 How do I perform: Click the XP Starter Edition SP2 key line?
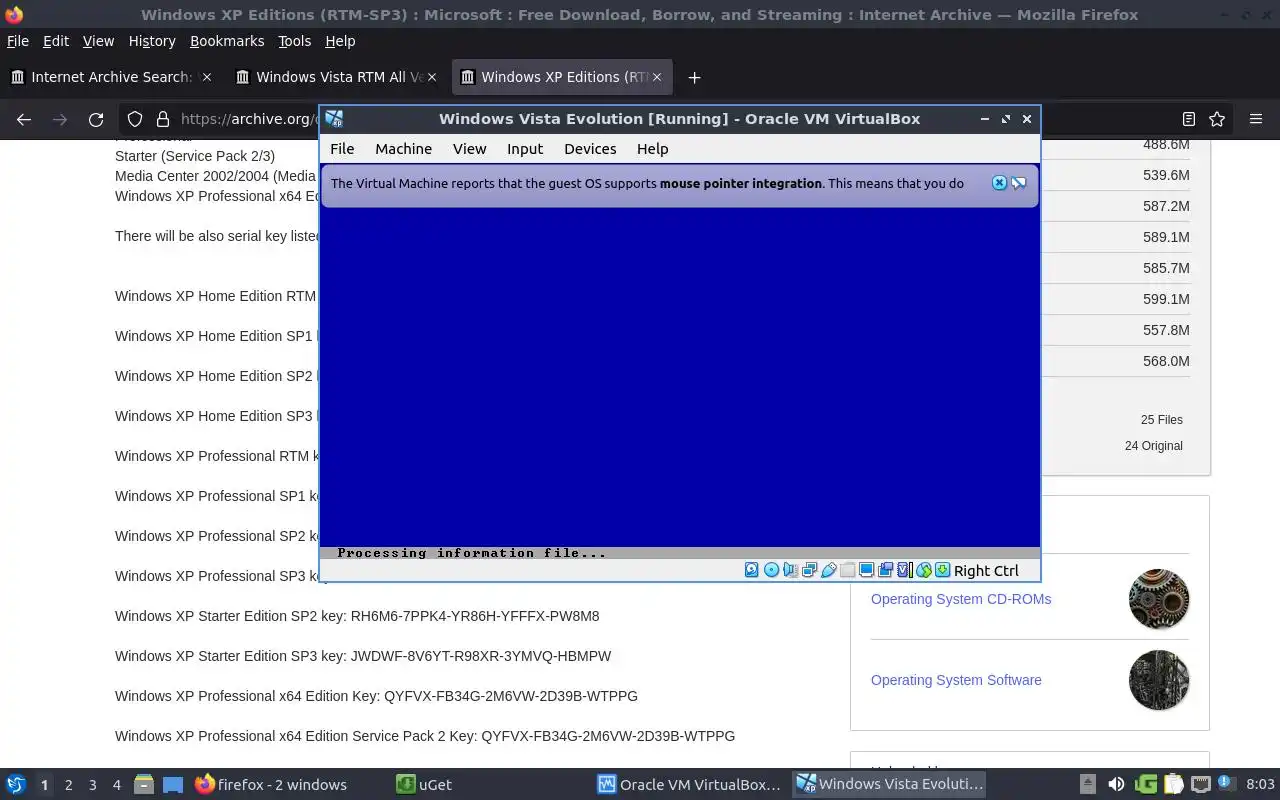point(357,616)
